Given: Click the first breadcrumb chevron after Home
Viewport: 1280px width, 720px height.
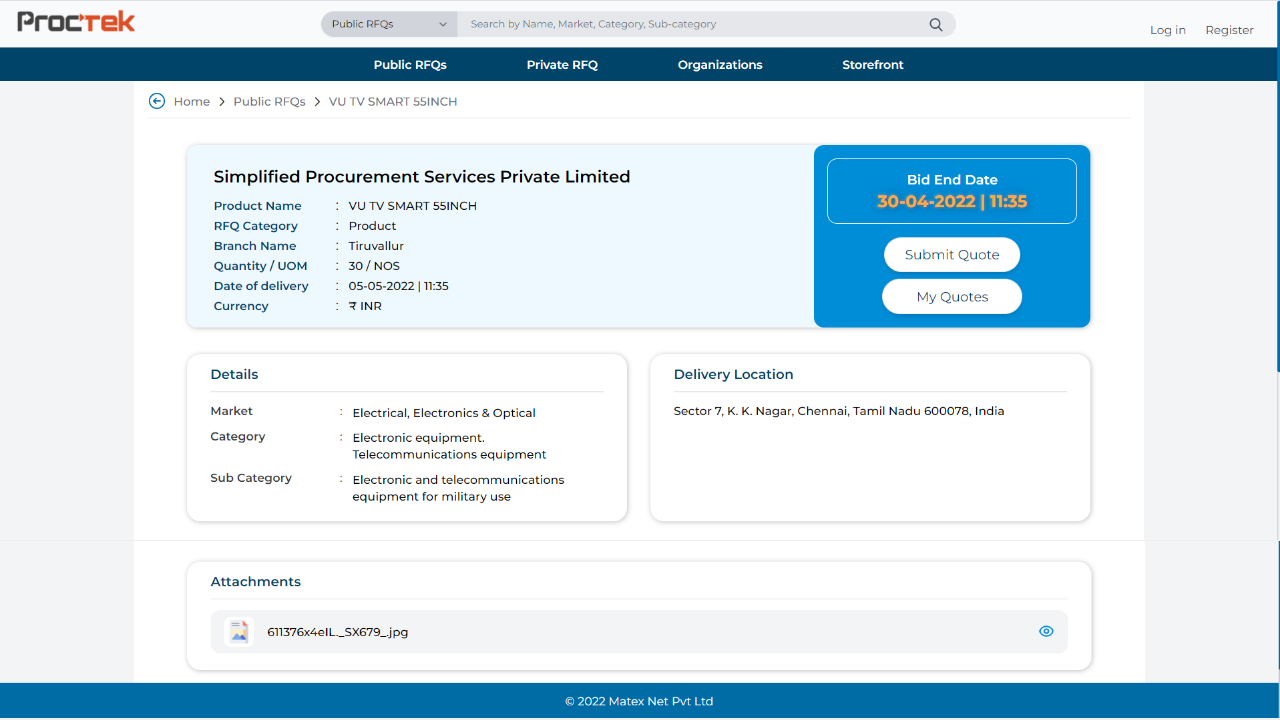Looking at the screenshot, I should (x=222, y=102).
